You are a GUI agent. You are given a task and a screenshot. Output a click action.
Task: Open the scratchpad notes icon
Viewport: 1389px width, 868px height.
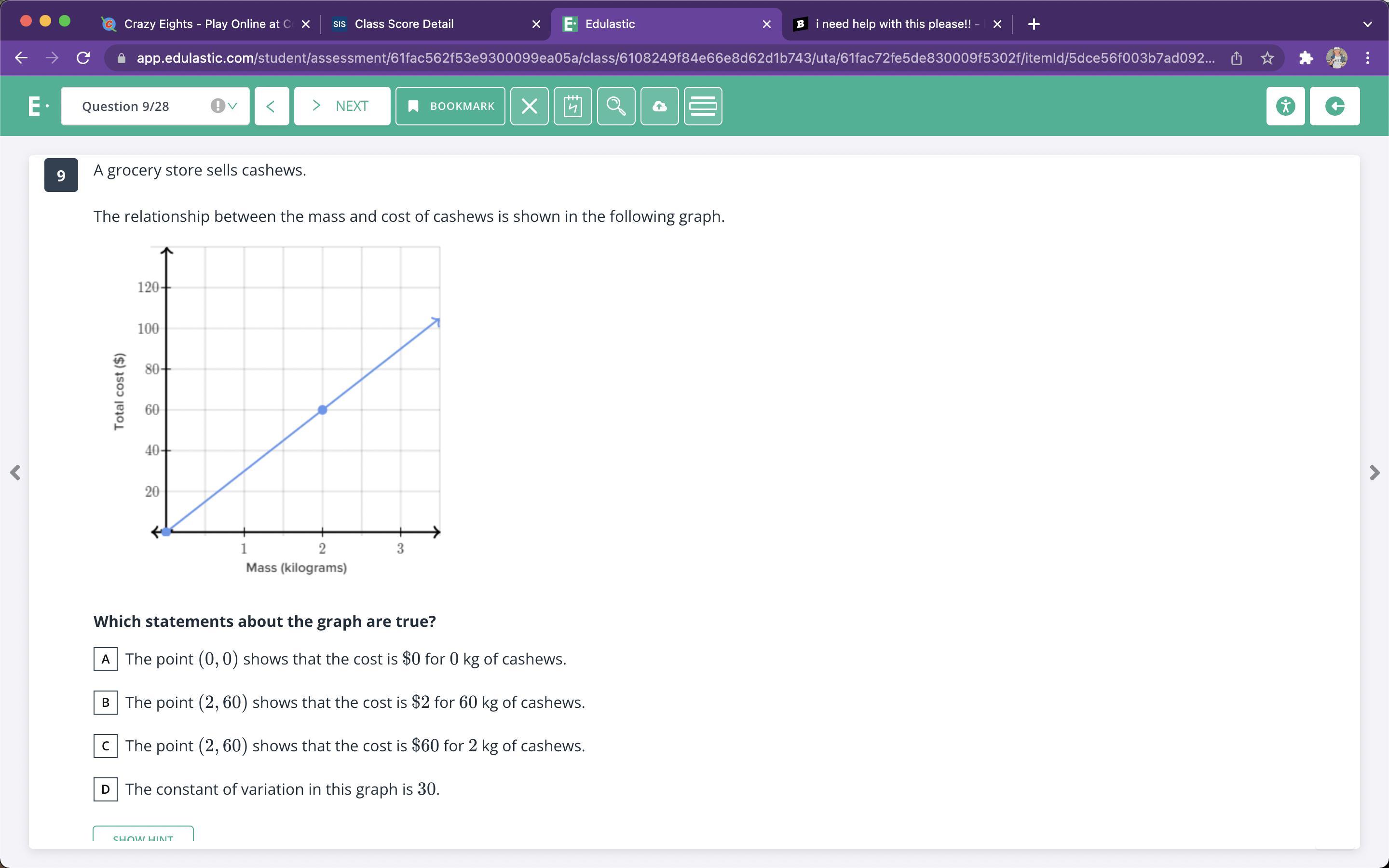[572, 106]
